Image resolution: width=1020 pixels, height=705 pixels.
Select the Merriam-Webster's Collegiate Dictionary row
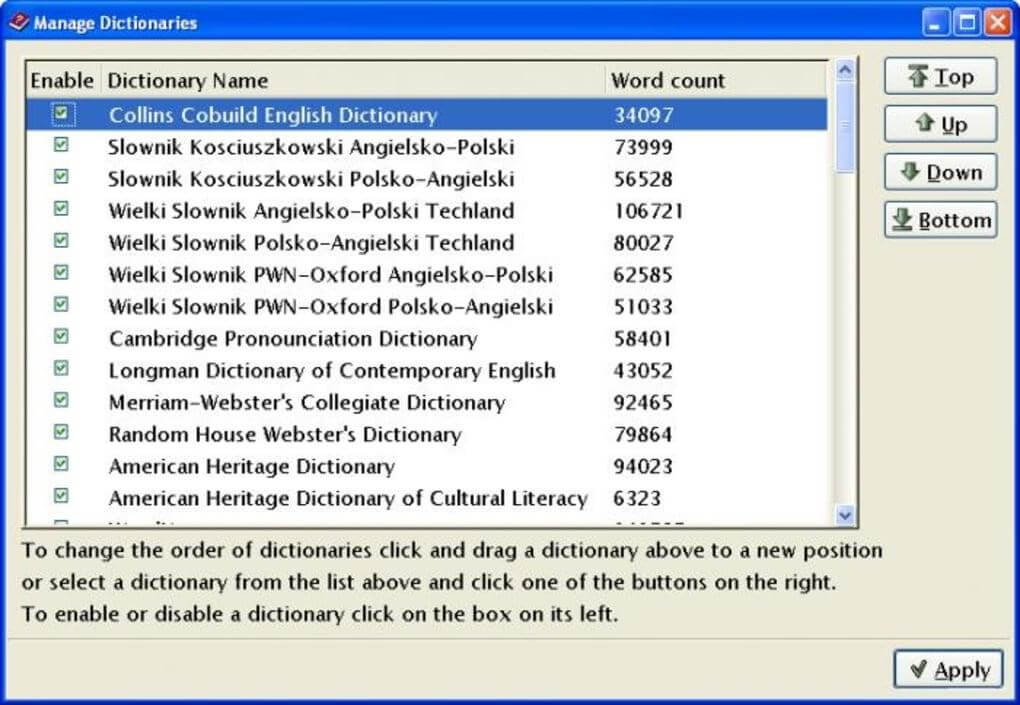[300, 402]
